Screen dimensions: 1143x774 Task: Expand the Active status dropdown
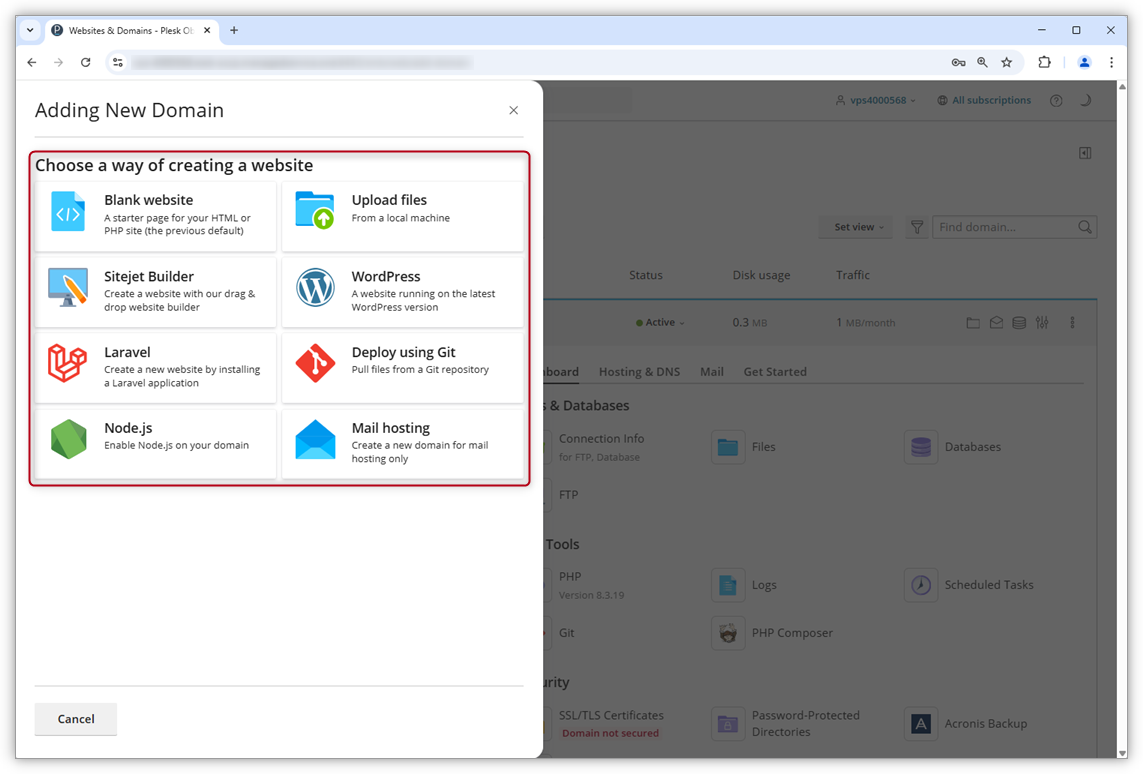pos(658,322)
